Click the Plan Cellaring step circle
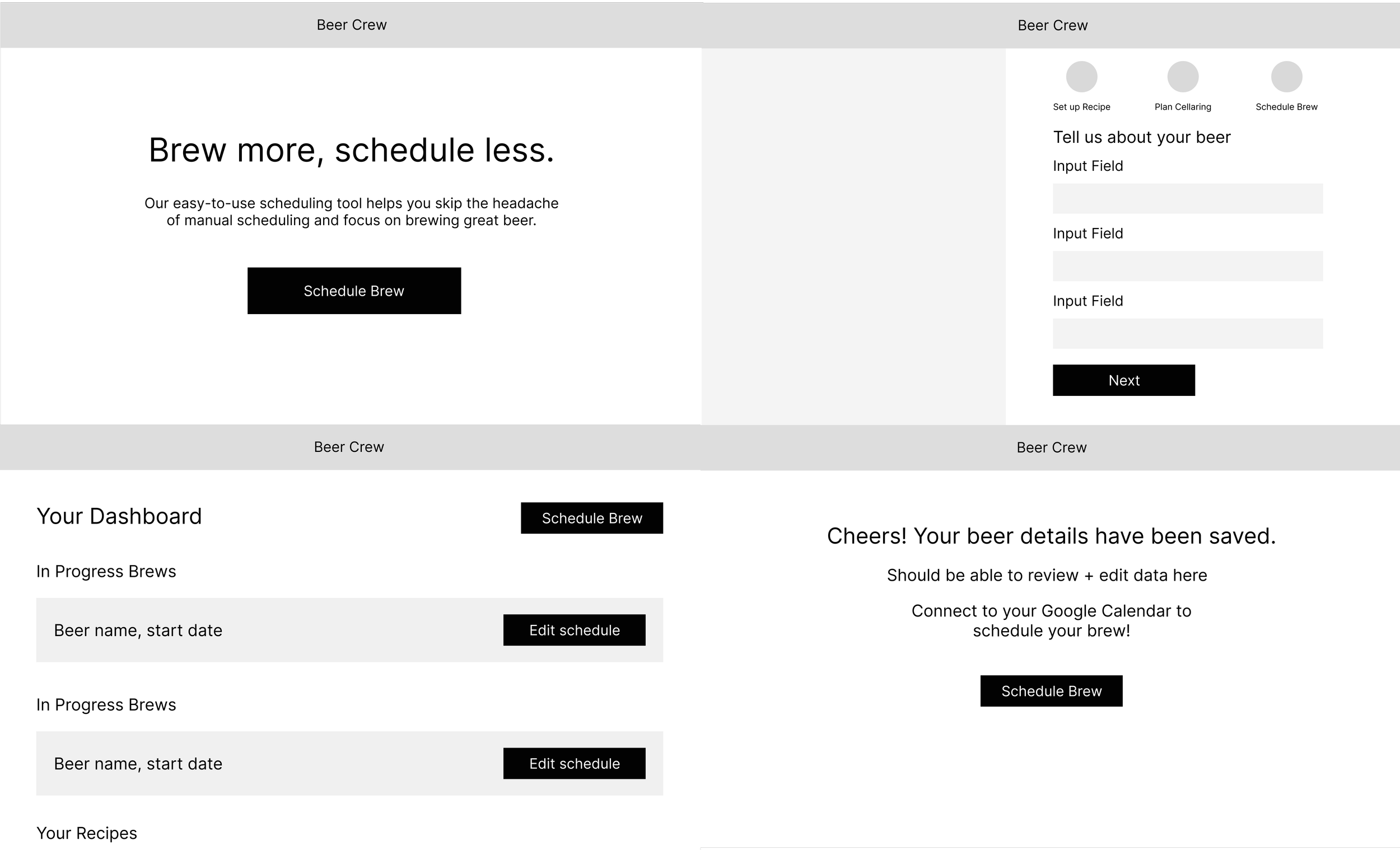This screenshot has height=850, width=1400. [x=1182, y=77]
